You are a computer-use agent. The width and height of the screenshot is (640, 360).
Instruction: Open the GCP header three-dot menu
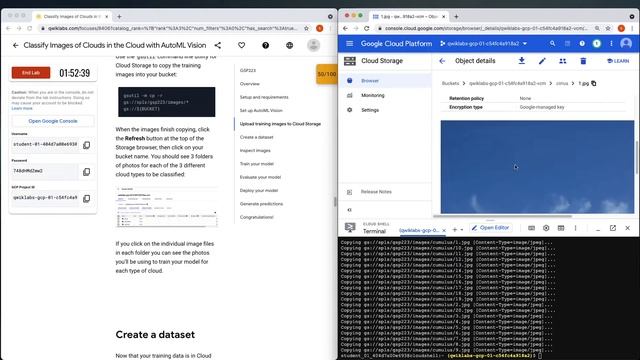click(611, 43)
